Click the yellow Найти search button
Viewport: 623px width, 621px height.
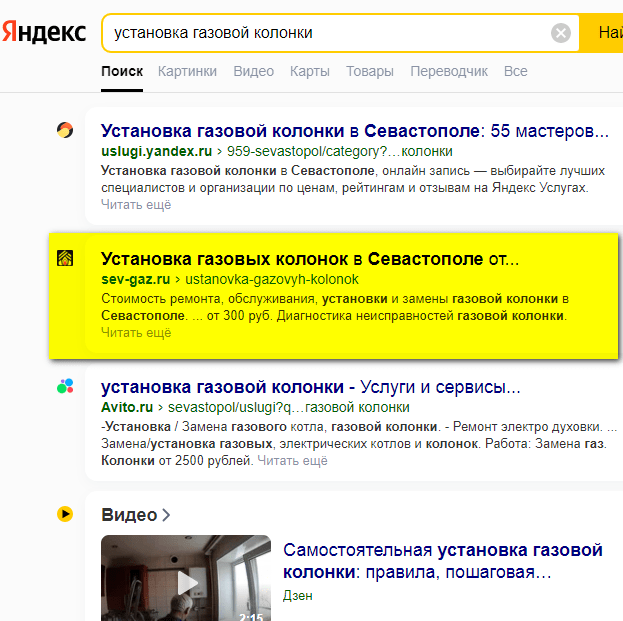point(602,33)
